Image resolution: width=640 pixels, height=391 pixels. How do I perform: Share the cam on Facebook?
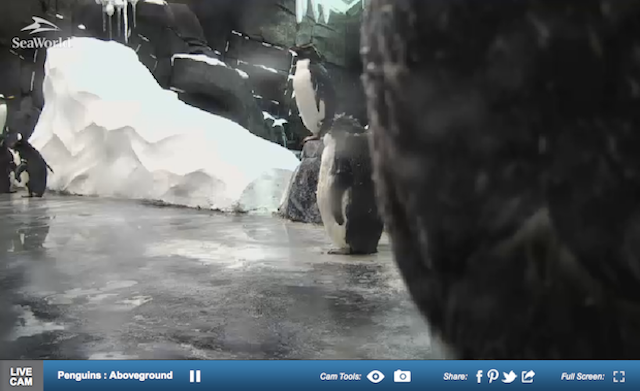click(479, 376)
